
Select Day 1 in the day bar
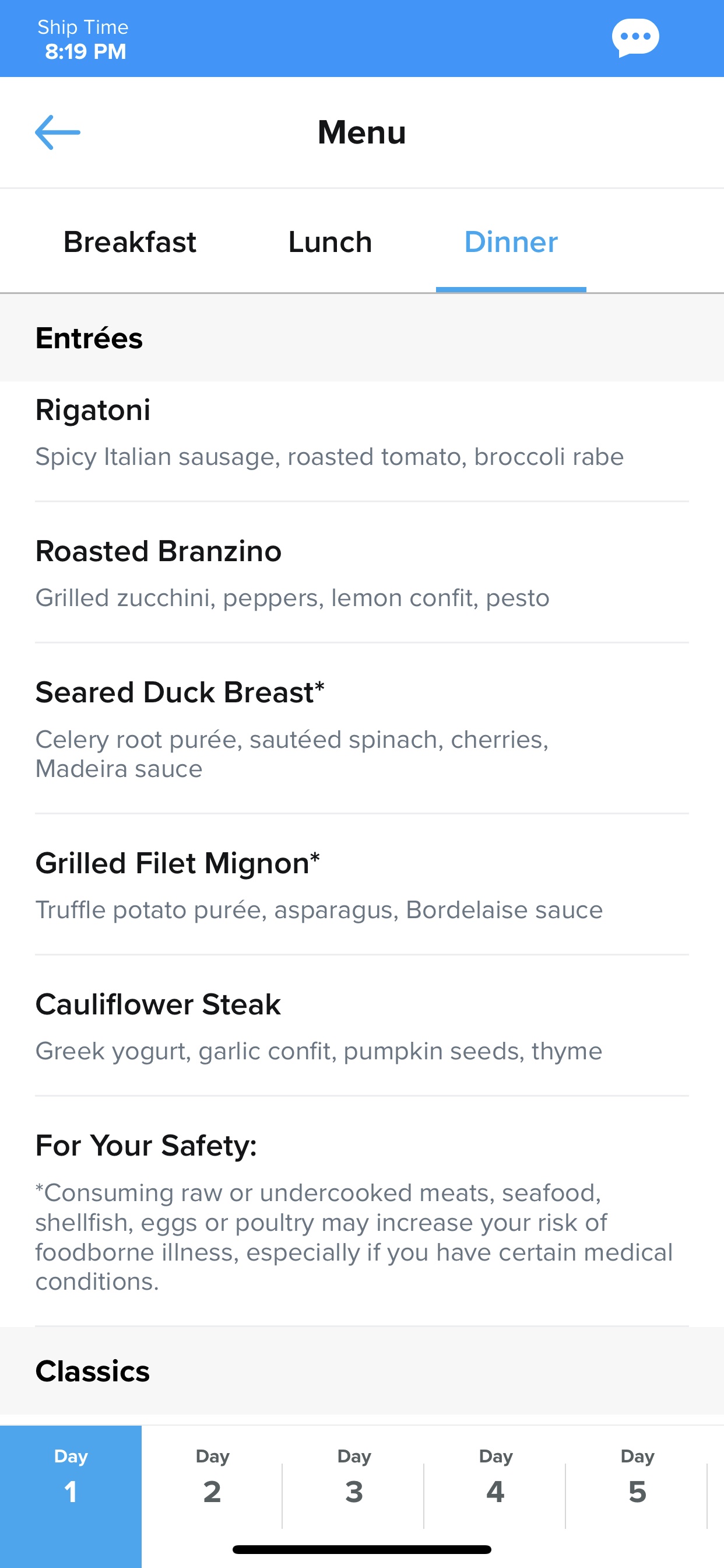pyautogui.click(x=71, y=1496)
